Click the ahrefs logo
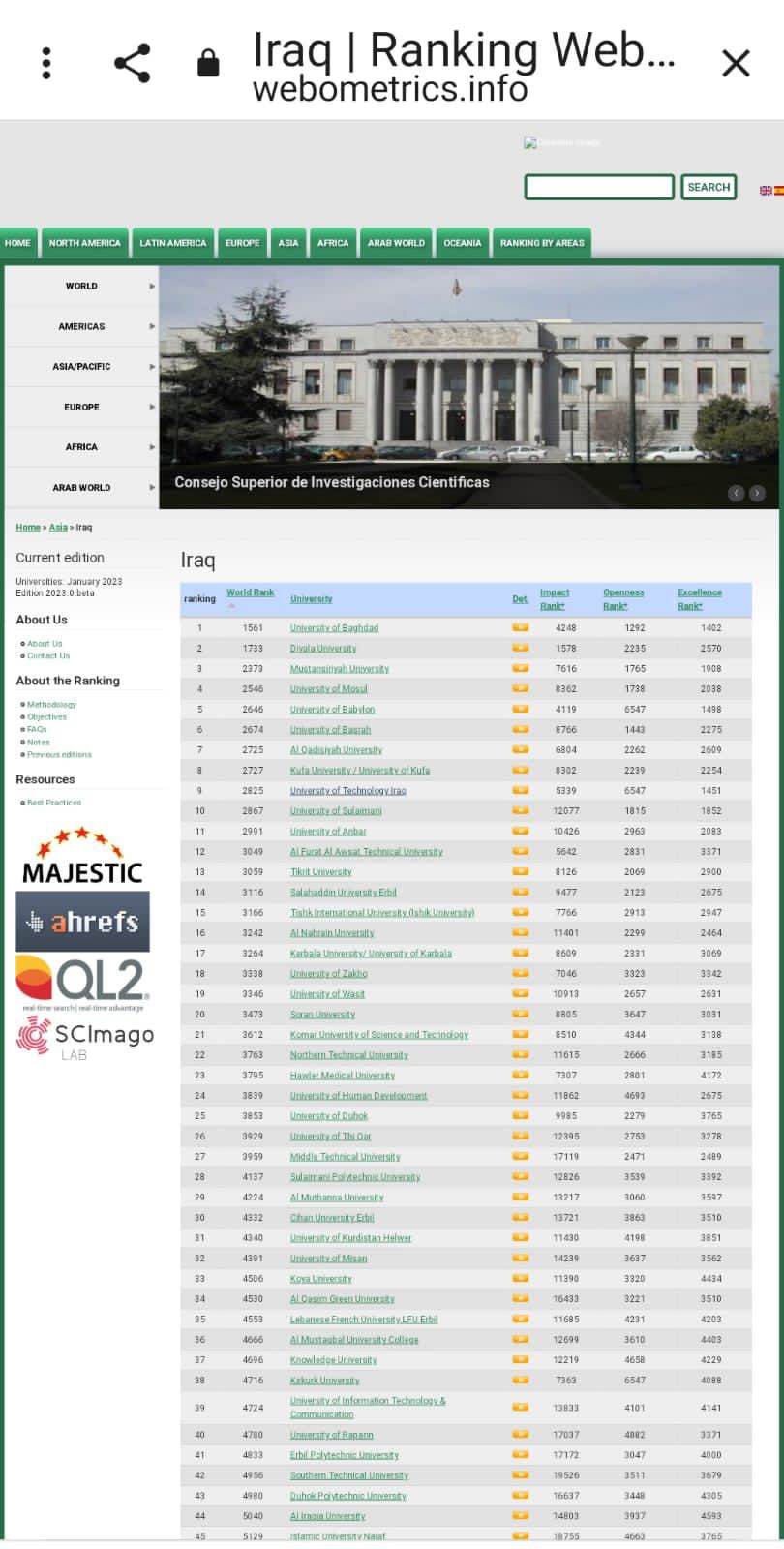 click(x=82, y=922)
